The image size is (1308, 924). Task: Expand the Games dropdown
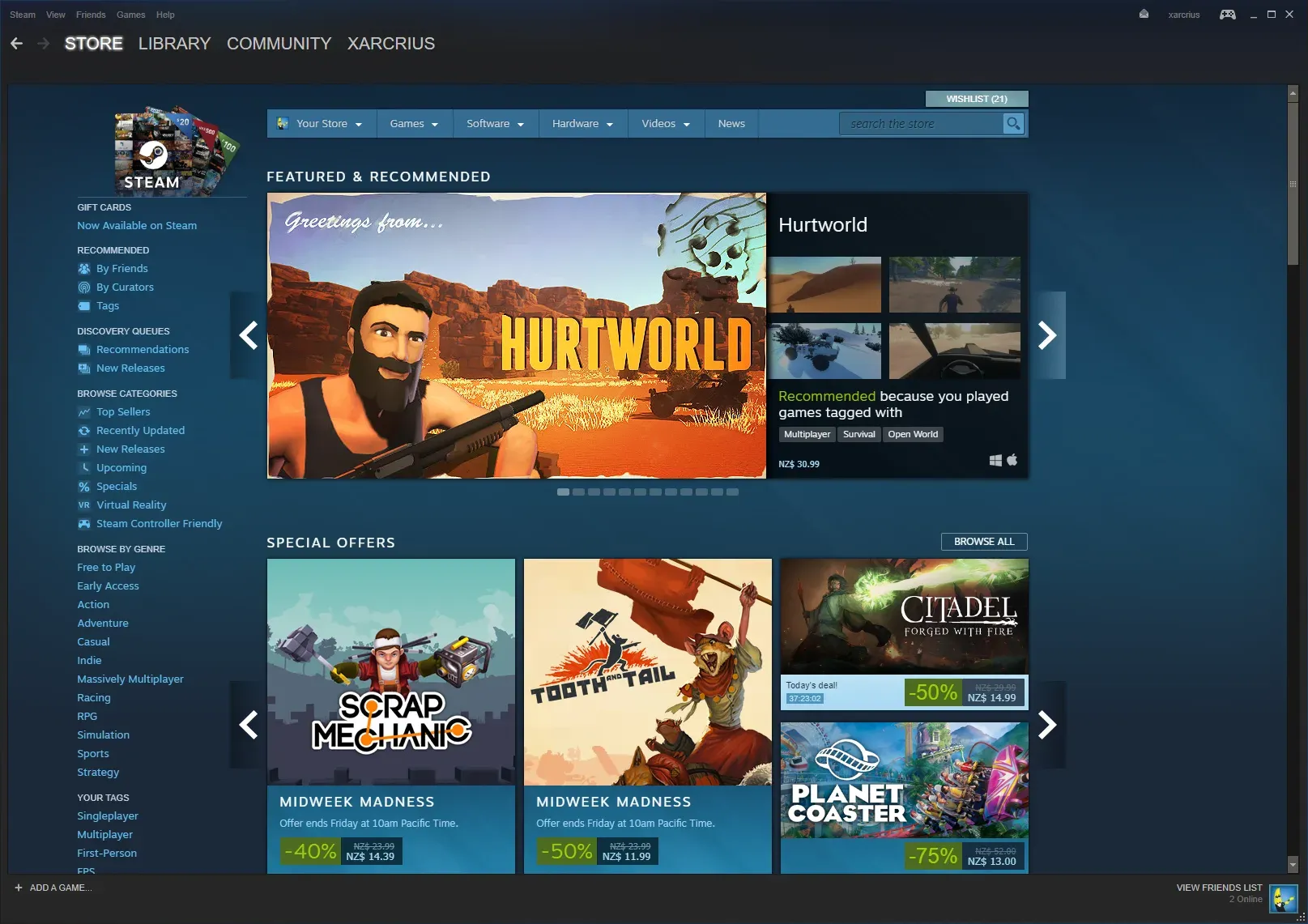click(414, 124)
